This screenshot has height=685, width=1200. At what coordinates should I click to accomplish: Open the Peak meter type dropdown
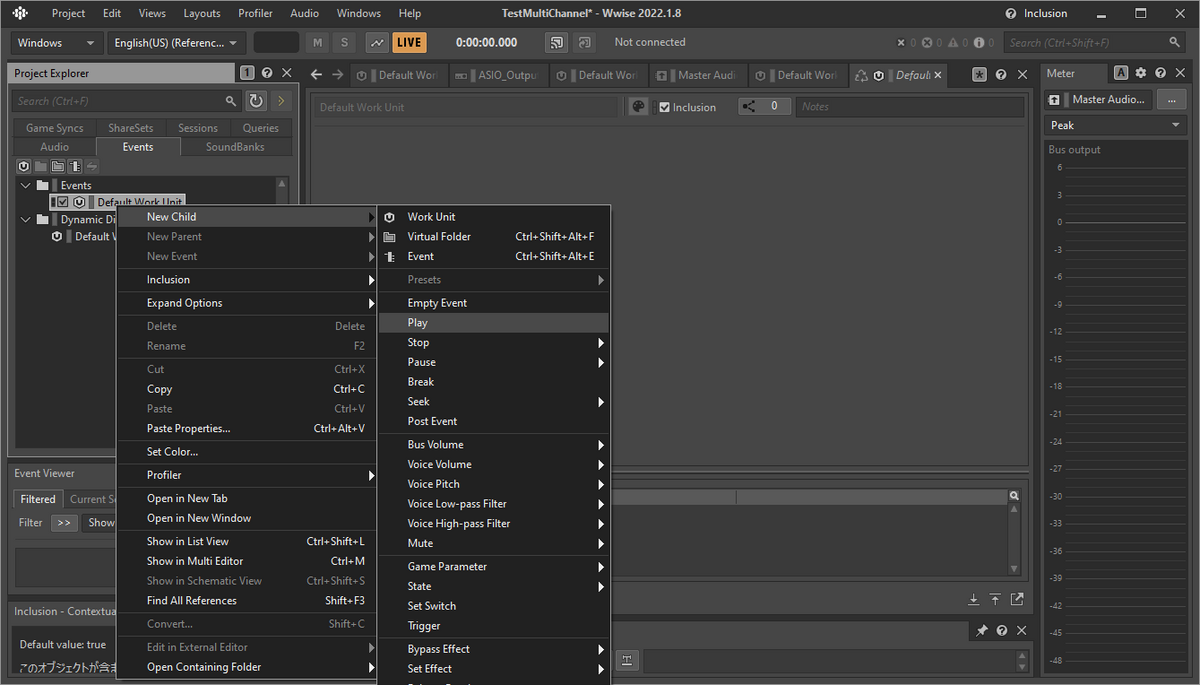coord(1116,125)
